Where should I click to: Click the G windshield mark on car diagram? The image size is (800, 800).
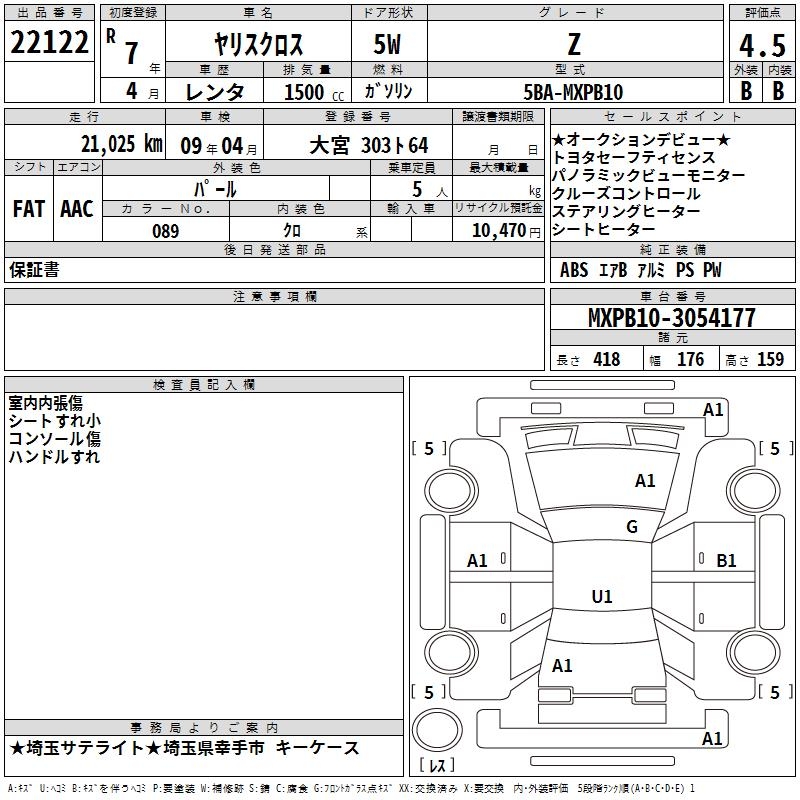(631, 527)
